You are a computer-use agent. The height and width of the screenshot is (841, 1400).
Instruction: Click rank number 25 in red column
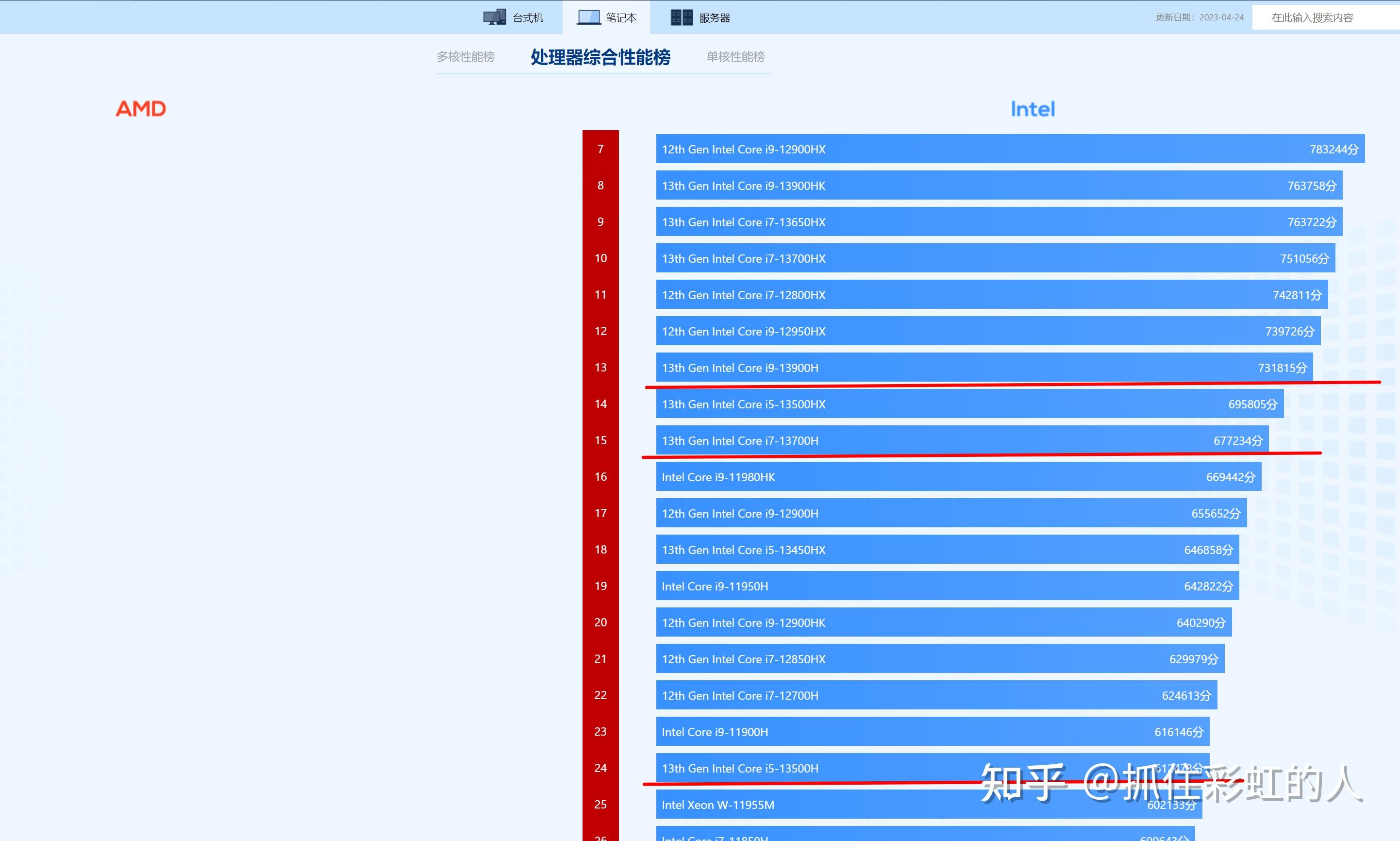(x=600, y=804)
